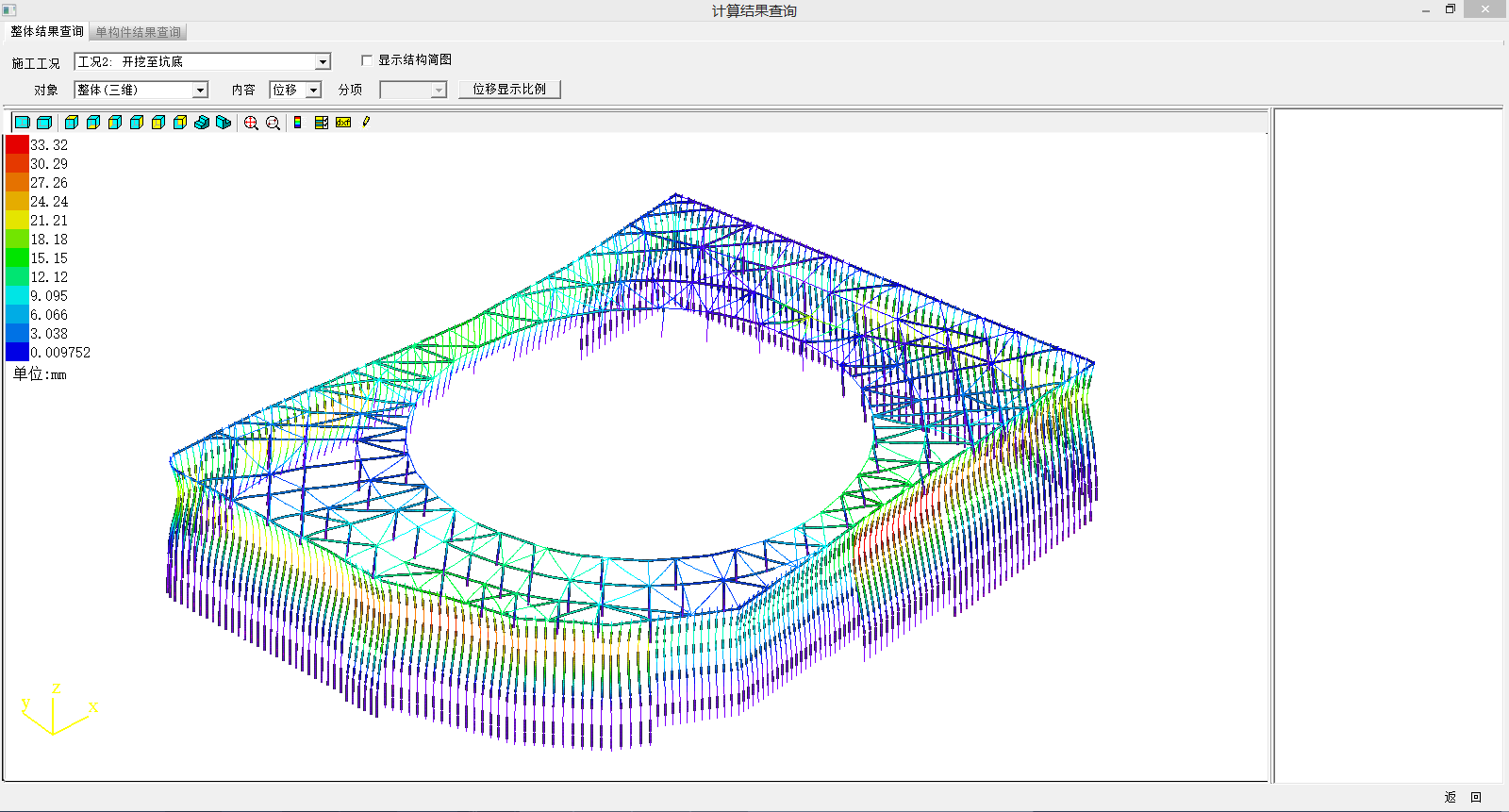
Task: Click the yellow checklist options icon
Action: pyautogui.click(x=322, y=123)
